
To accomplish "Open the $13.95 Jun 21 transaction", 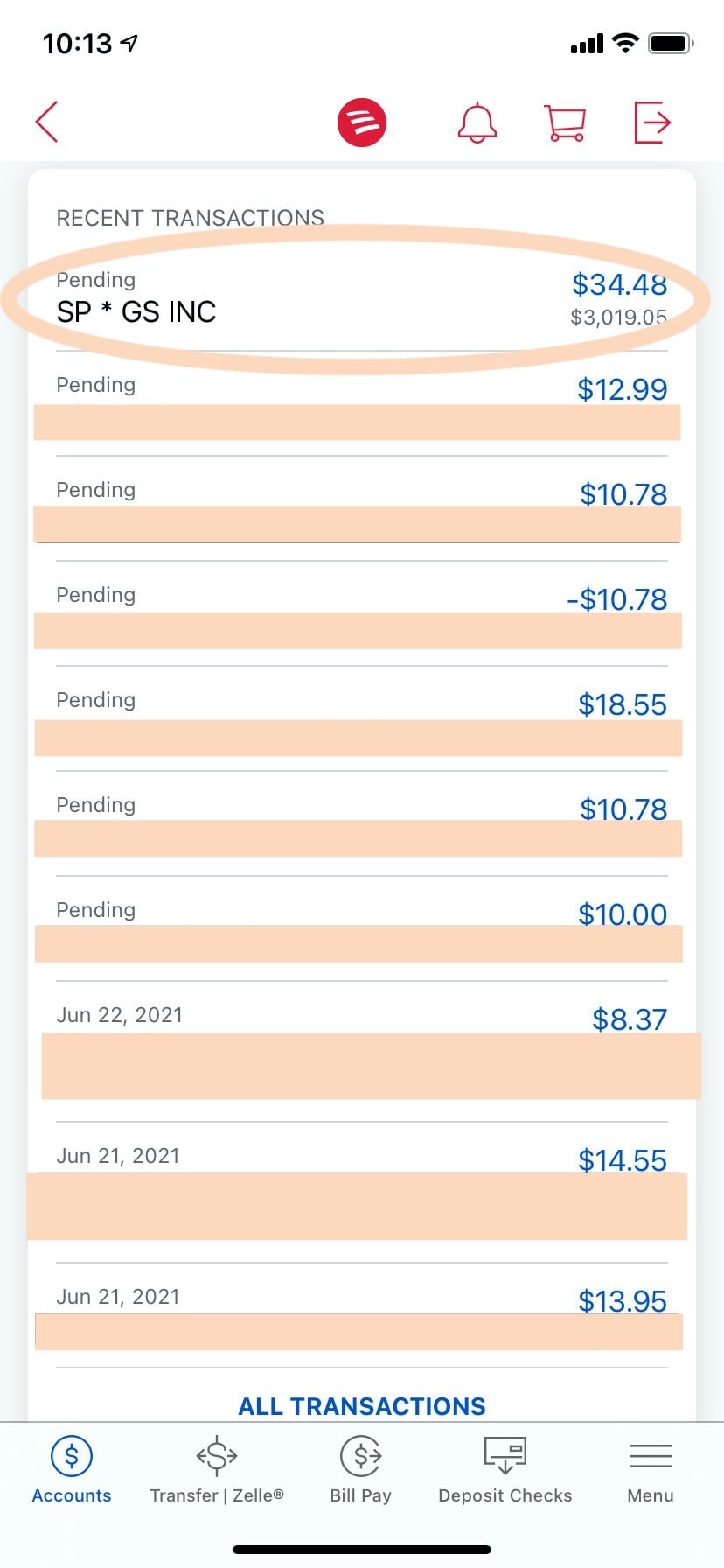I will (x=362, y=1316).
